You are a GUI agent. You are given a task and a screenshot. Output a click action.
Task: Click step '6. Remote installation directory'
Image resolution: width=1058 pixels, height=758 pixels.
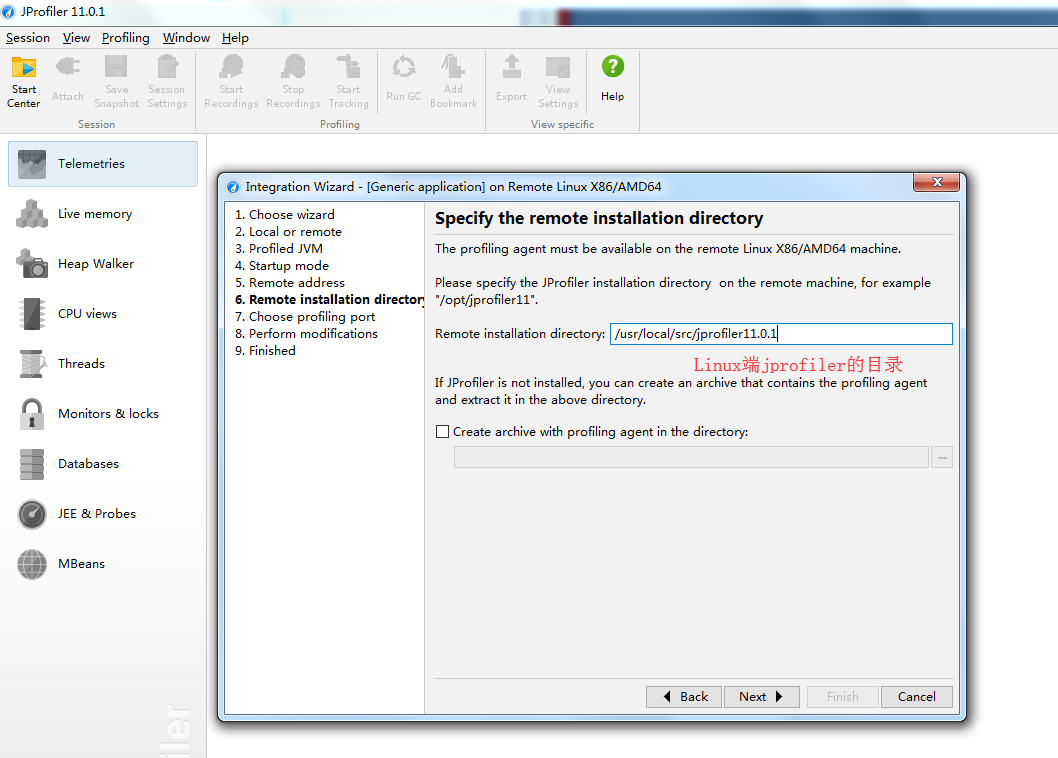(x=329, y=300)
